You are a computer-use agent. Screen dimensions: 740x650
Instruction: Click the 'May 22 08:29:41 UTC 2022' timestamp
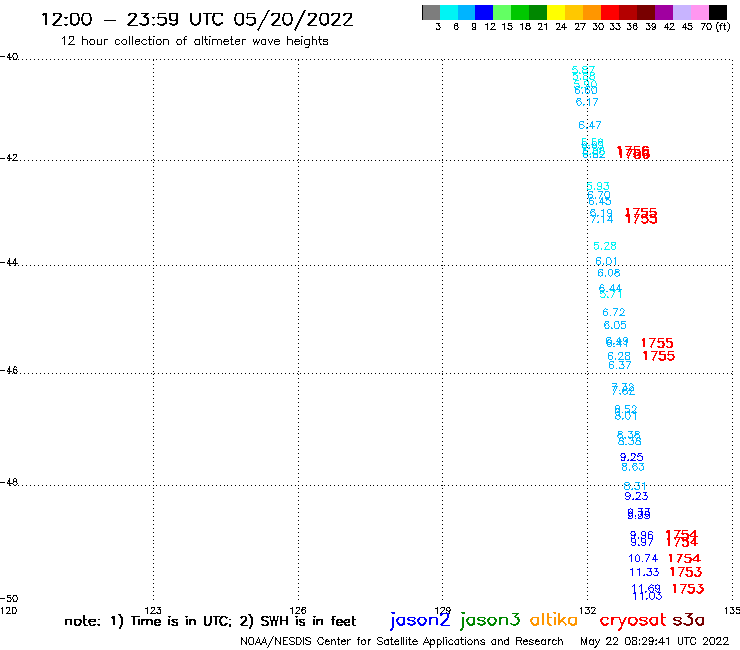[654, 641]
